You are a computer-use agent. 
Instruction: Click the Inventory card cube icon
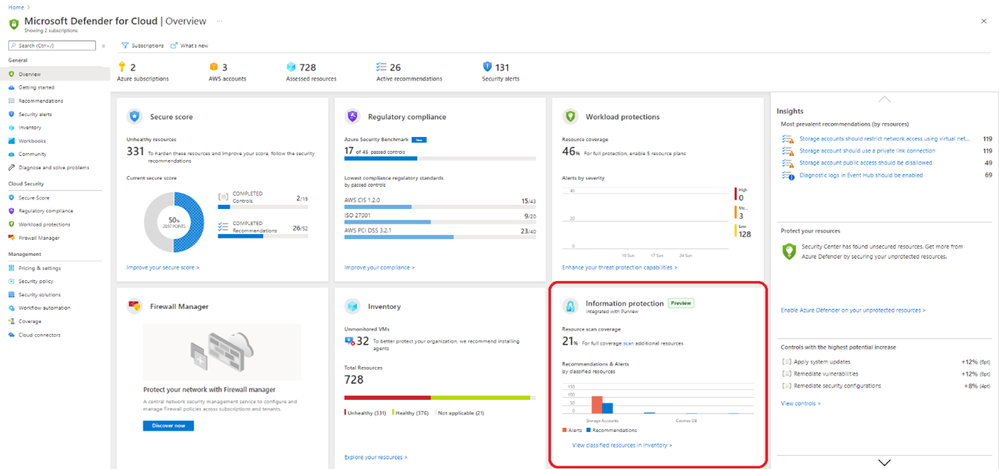(352, 306)
